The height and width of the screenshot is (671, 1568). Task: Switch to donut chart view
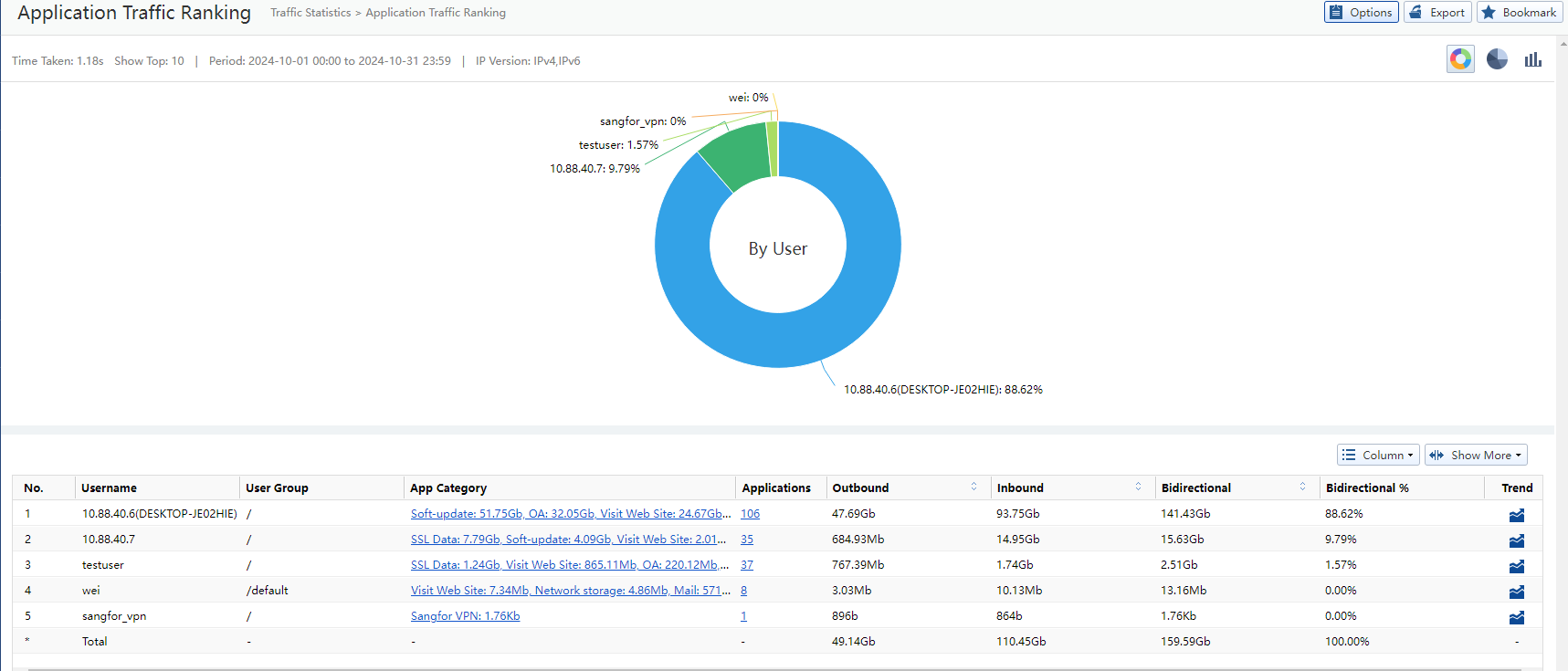click(x=1460, y=59)
